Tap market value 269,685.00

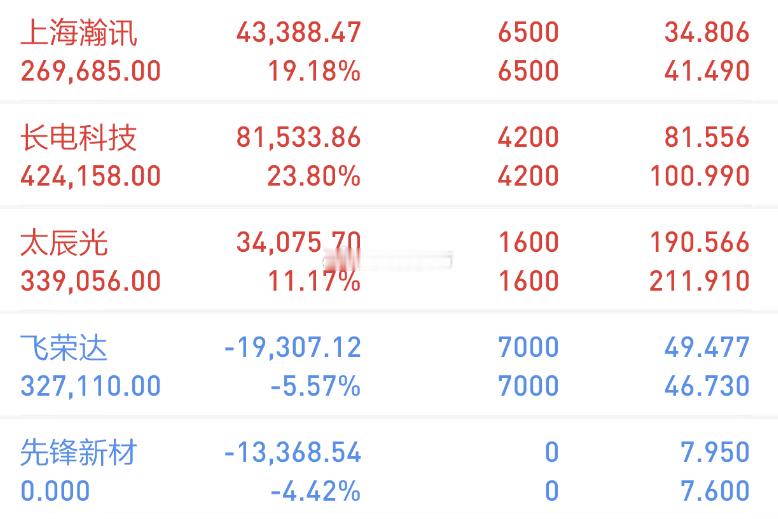click(91, 71)
